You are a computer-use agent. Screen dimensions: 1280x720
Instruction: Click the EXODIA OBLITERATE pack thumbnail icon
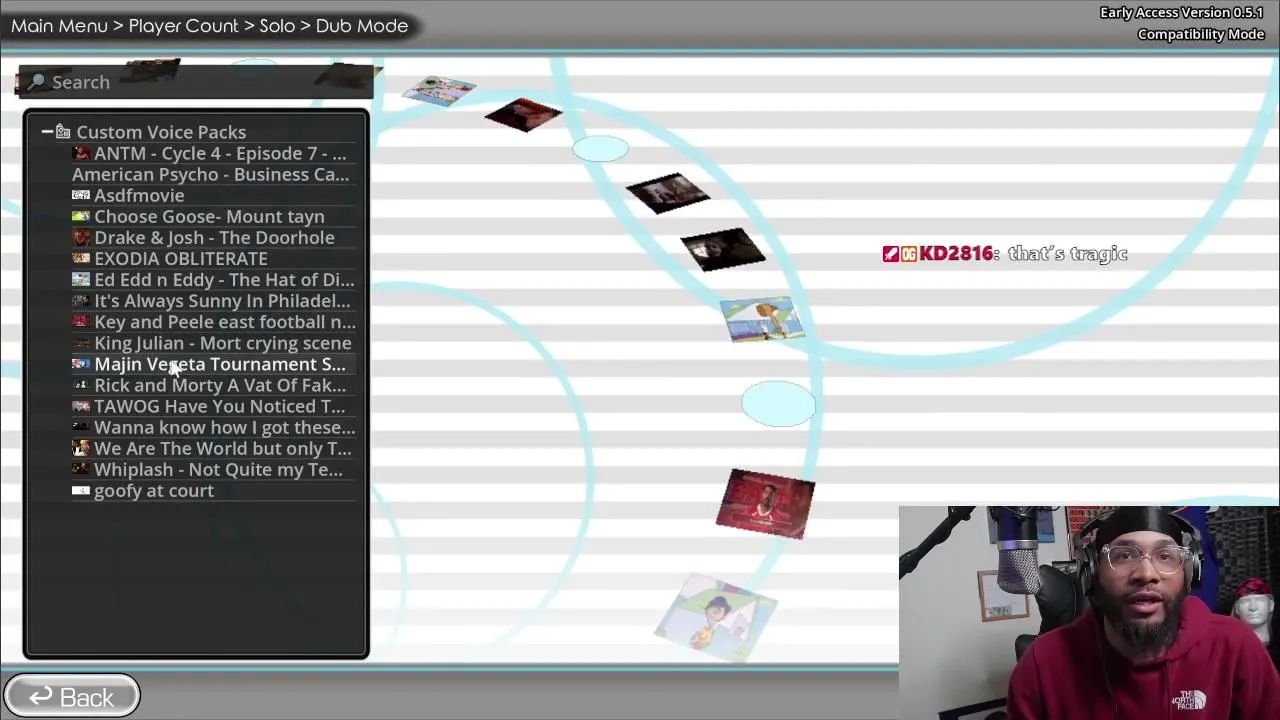click(81, 258)
